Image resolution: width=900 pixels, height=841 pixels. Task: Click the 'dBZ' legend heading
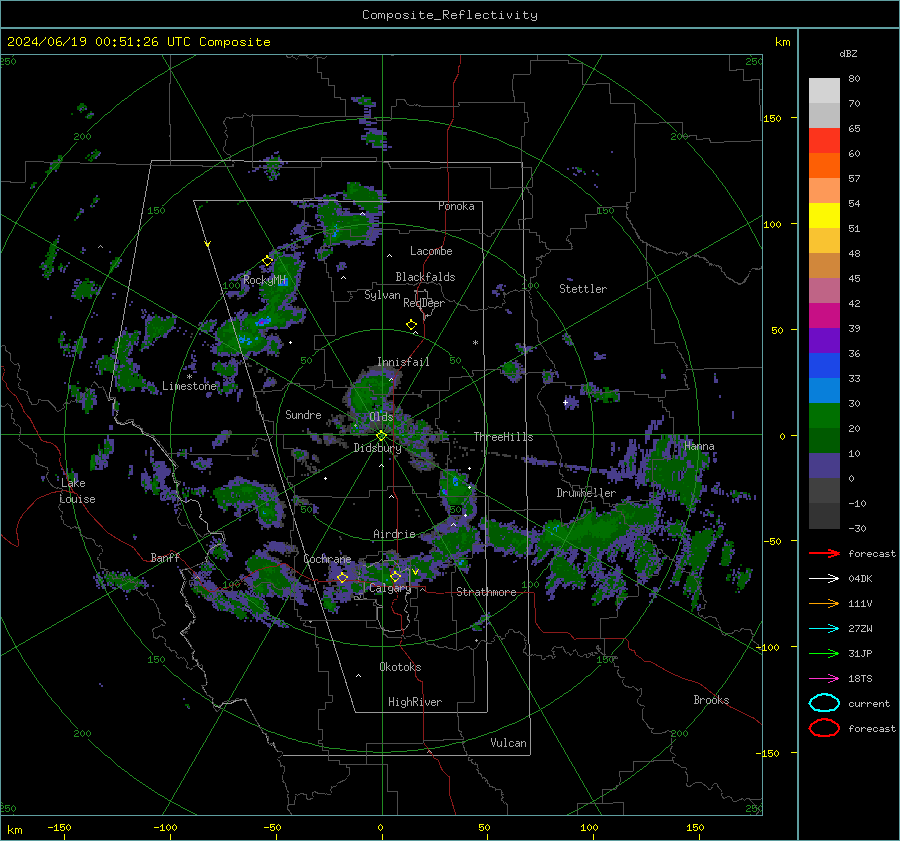point(848,53)
